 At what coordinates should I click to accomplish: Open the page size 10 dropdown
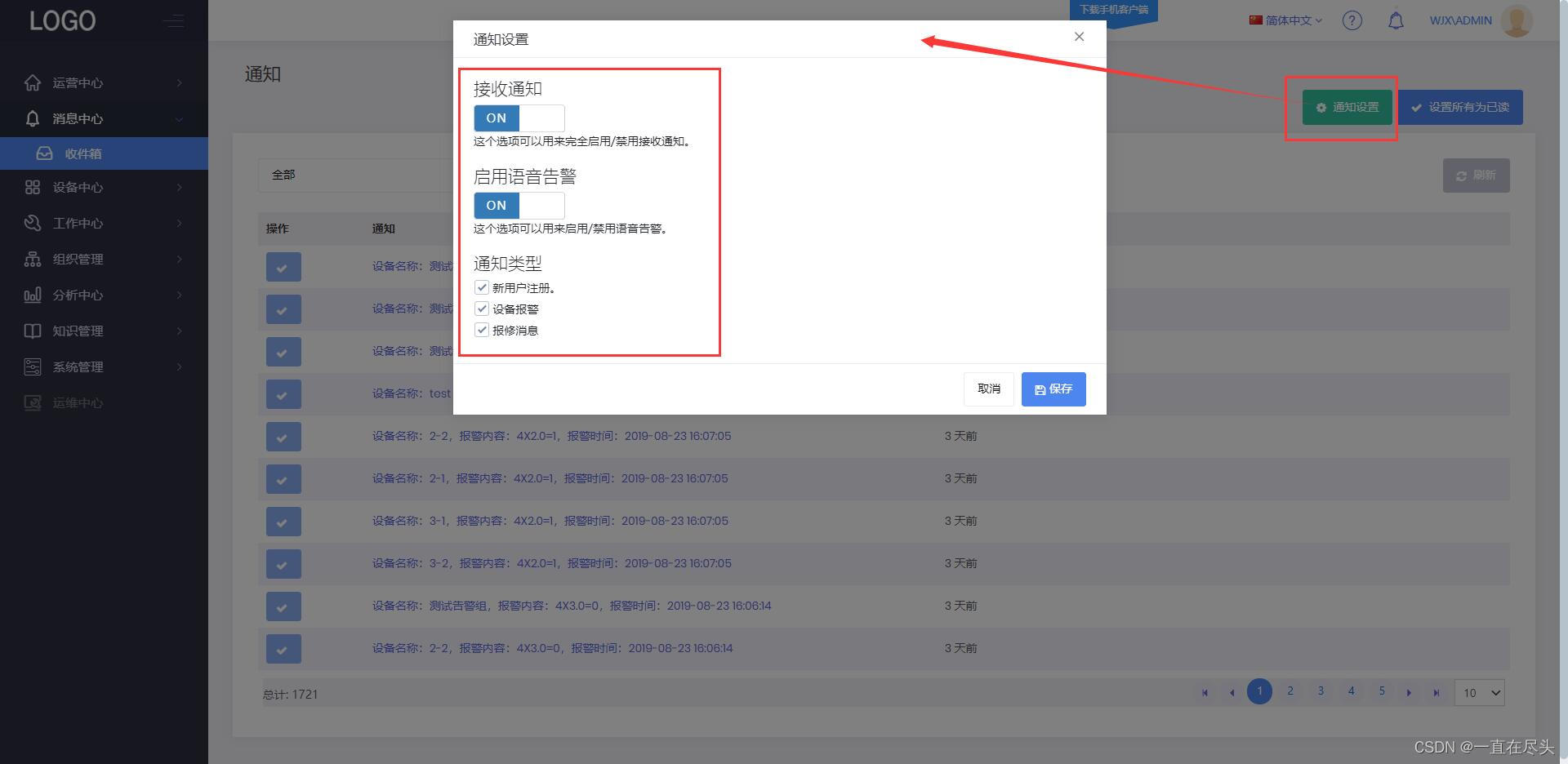pos(1479,693)
